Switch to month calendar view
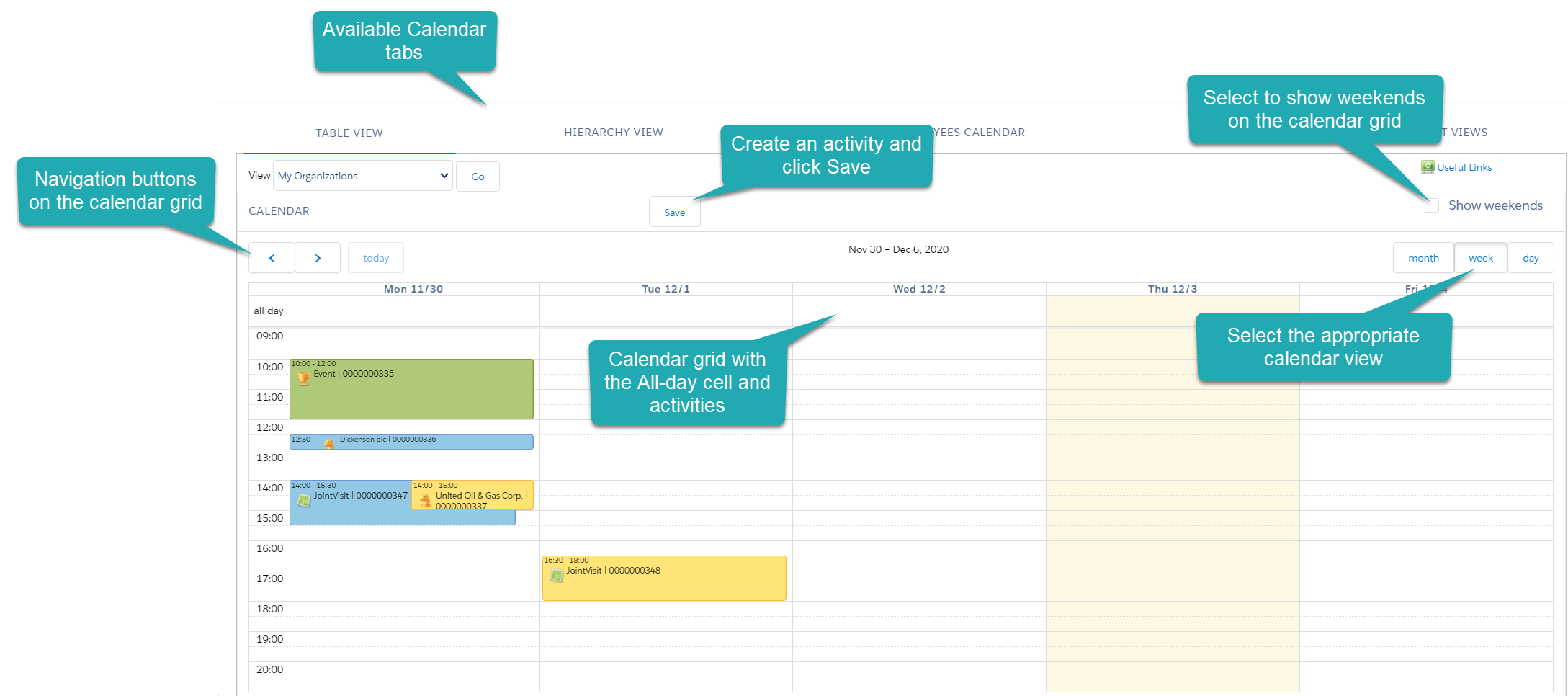The height and width of the screenshot is (696, 1568). tap(1423, 257)
